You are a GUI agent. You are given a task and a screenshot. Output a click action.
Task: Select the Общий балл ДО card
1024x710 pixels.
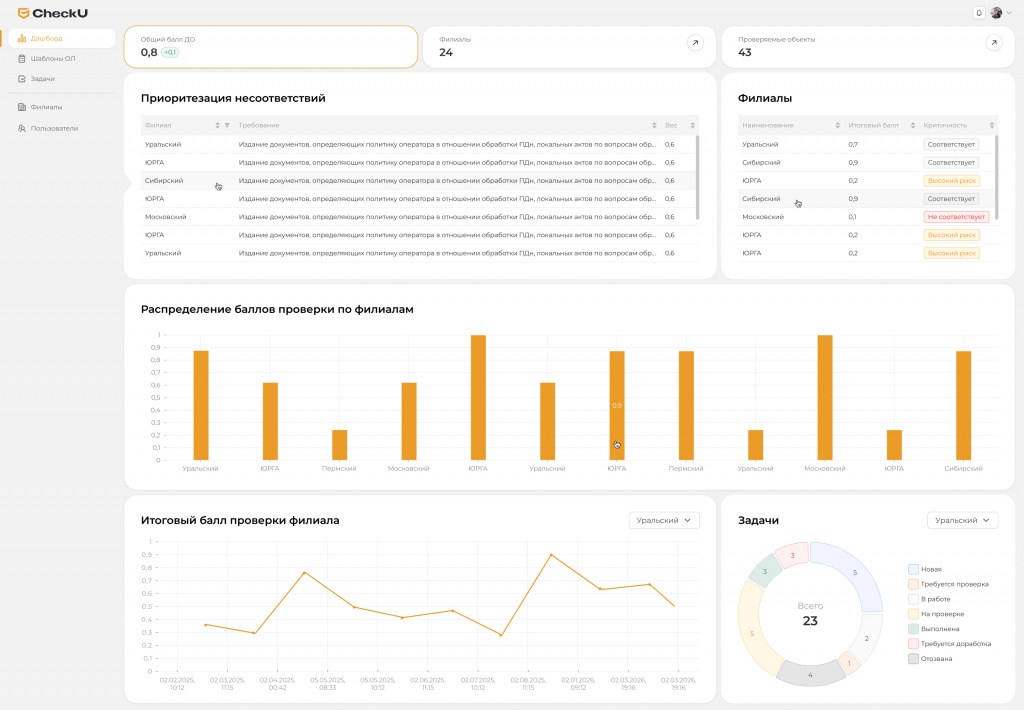pos(270,46)
